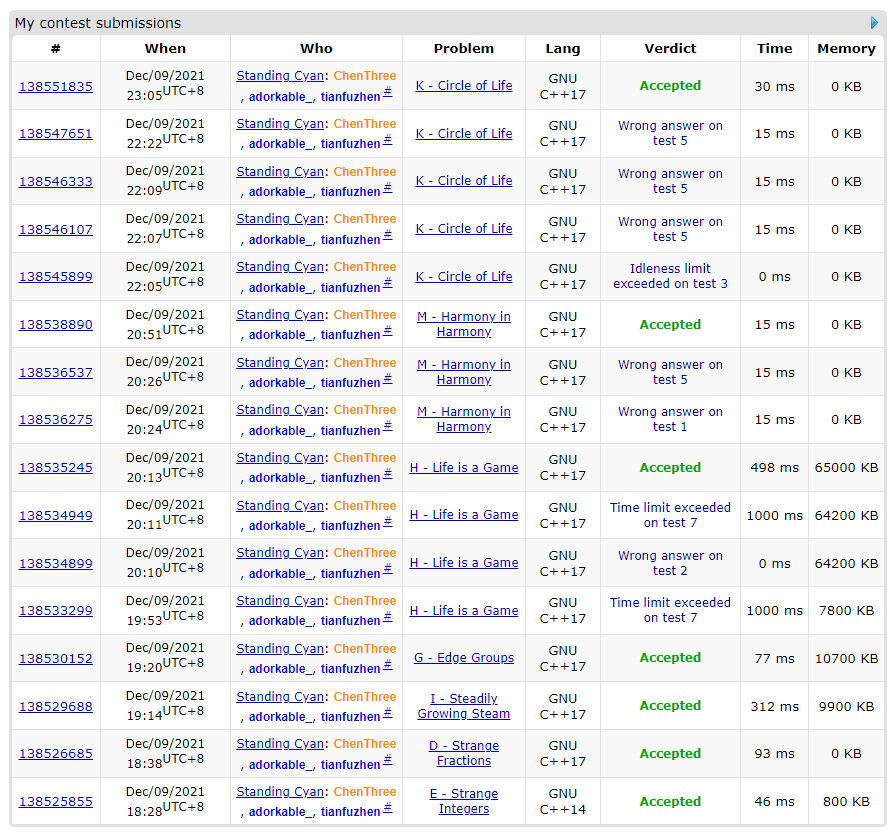Open H - Life is a Game in the 138535245 row
The height and width of the screenshot is (835, 891).
[464, 467]
